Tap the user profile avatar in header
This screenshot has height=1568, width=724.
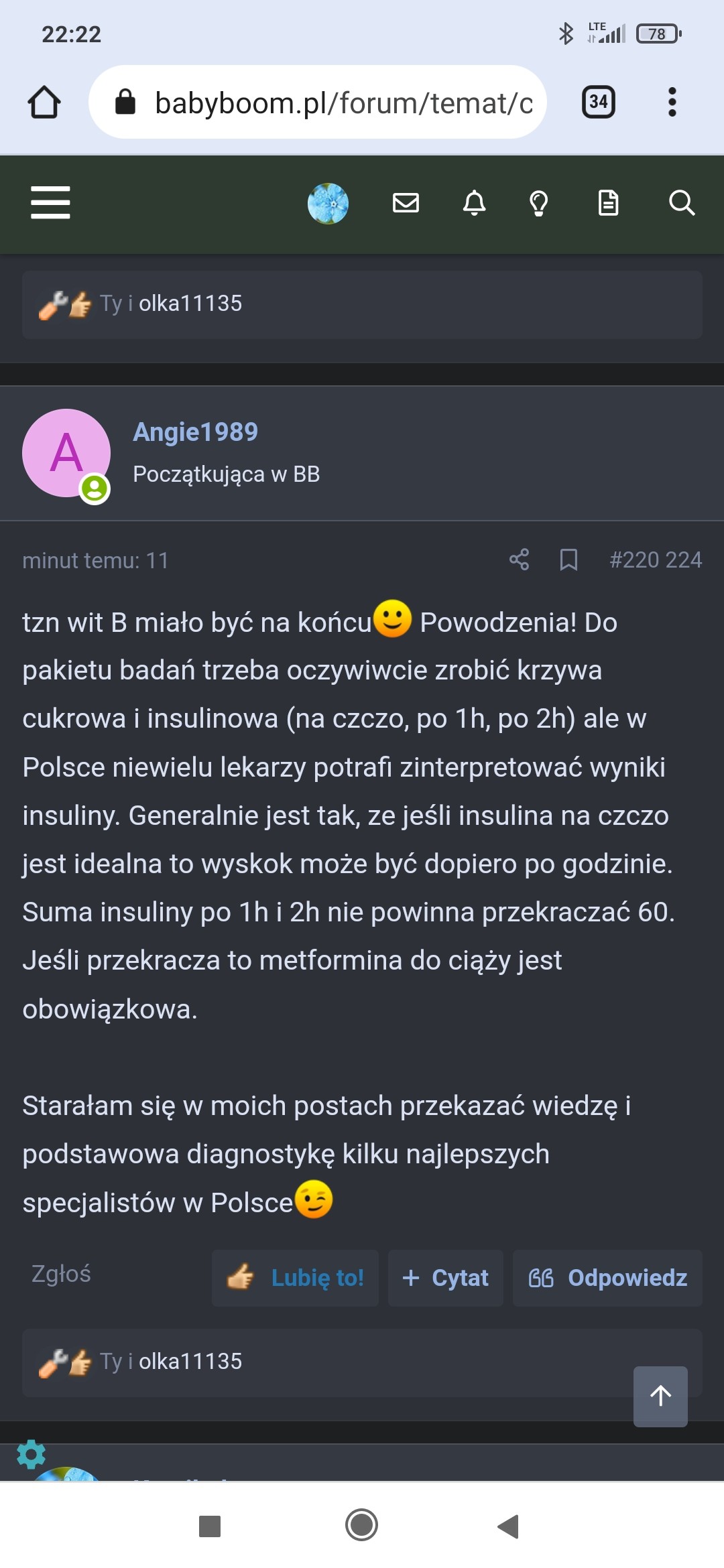(x=328, y=203)
